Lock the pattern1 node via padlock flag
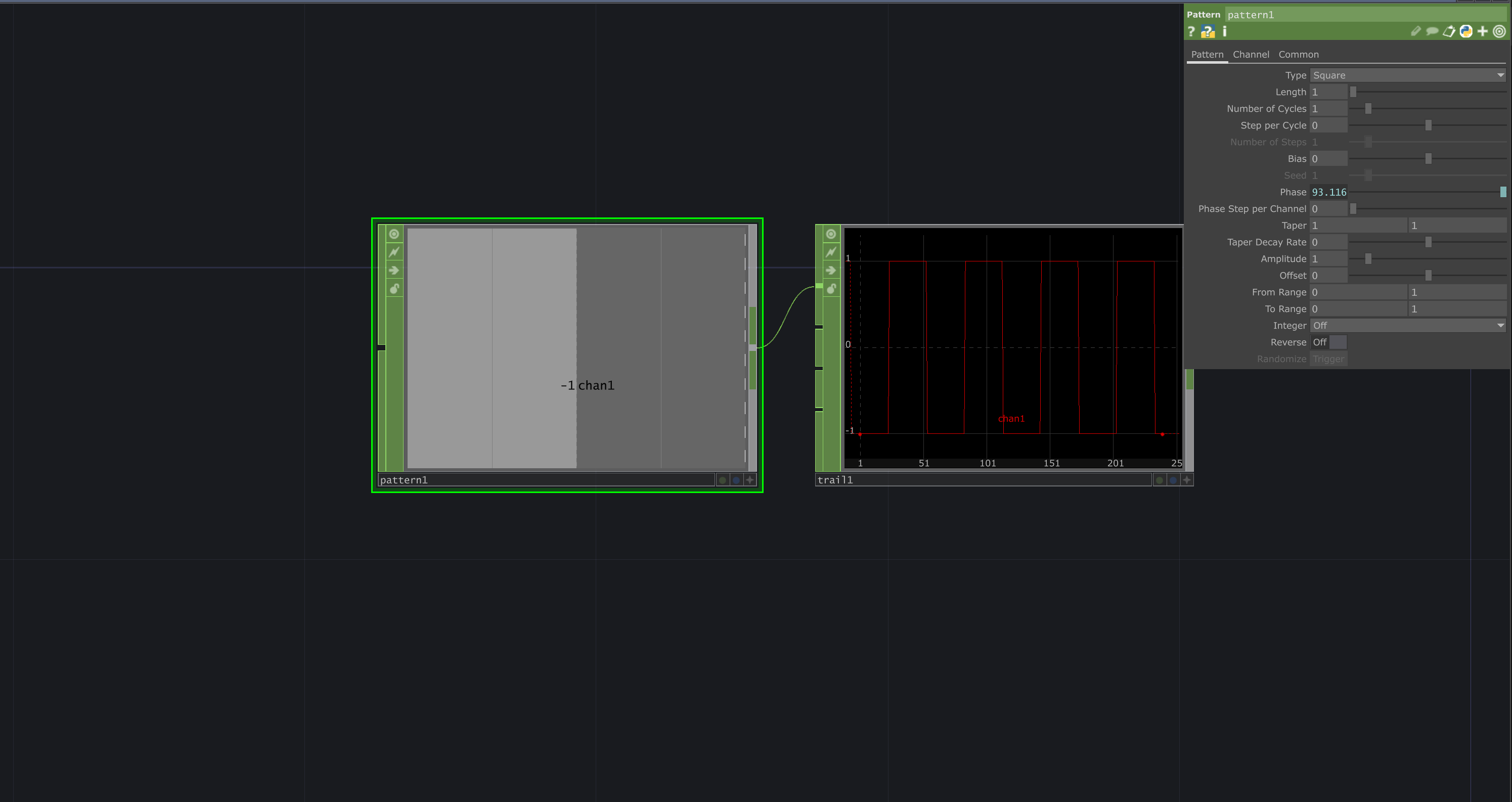The width and height of the screenshot is (1512, 802). [394, 288]
